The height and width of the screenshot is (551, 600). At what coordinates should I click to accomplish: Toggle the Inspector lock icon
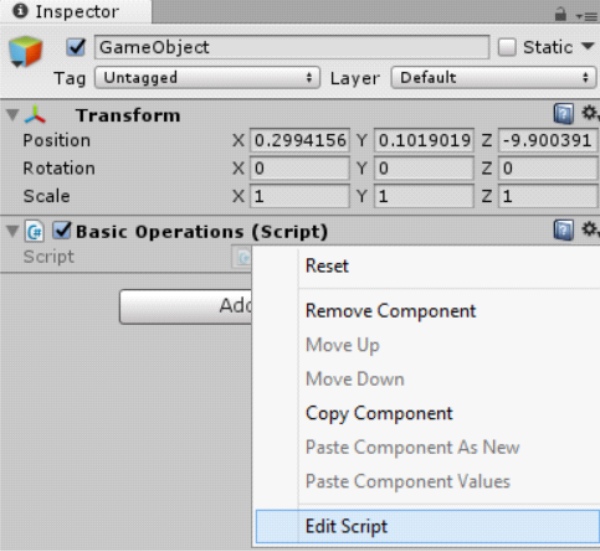(561, 15)
